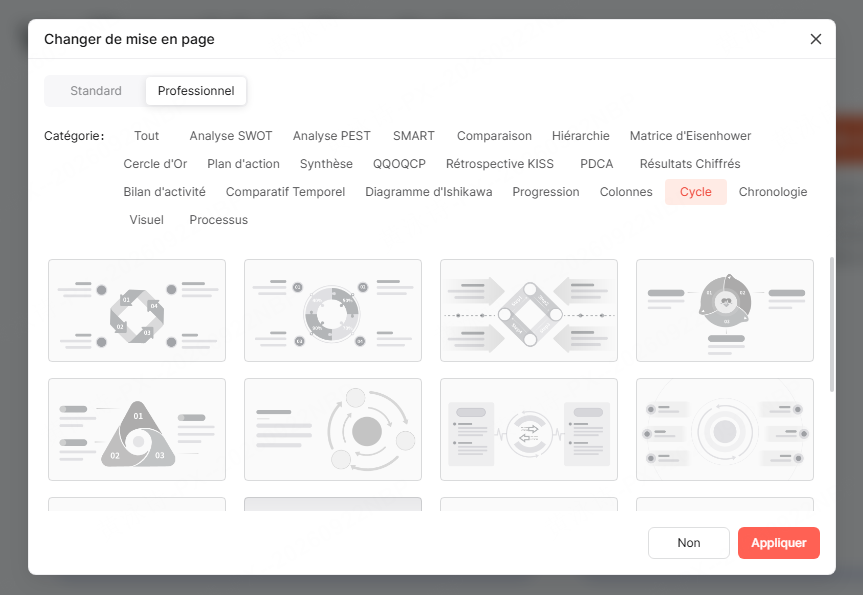Select the SMART category
863x595 pixels.
tap(413, 136)
